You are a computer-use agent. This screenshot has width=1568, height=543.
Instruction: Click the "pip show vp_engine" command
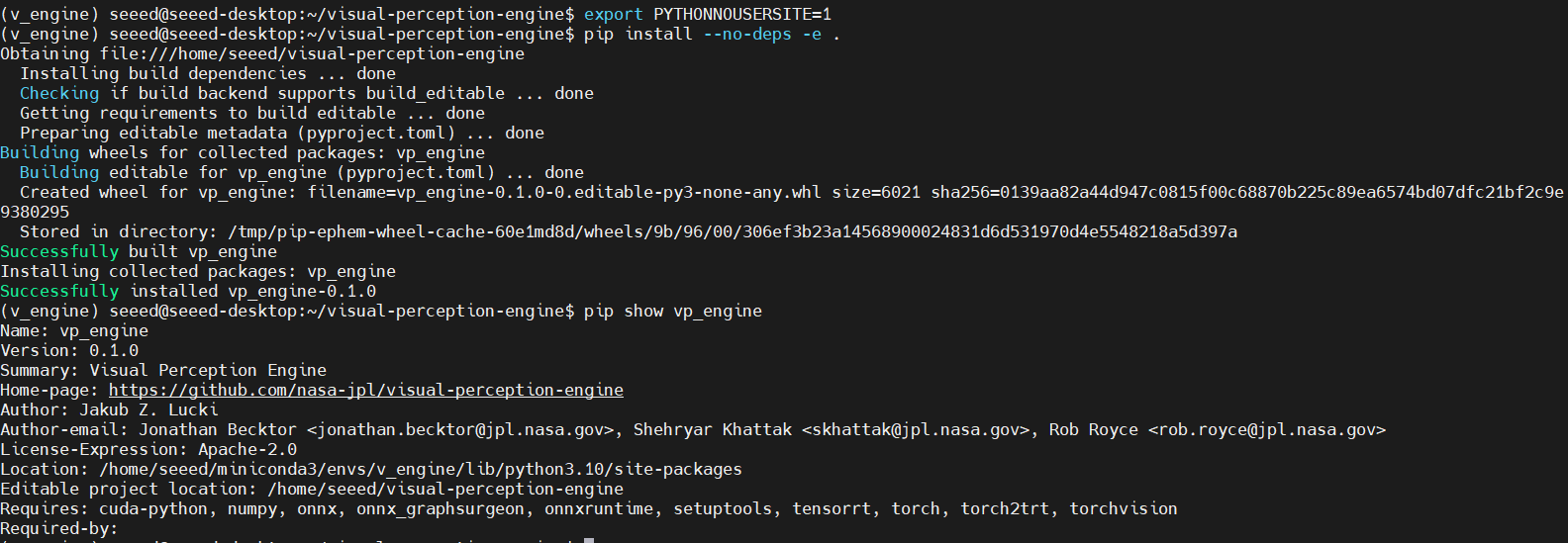point(672,311)
